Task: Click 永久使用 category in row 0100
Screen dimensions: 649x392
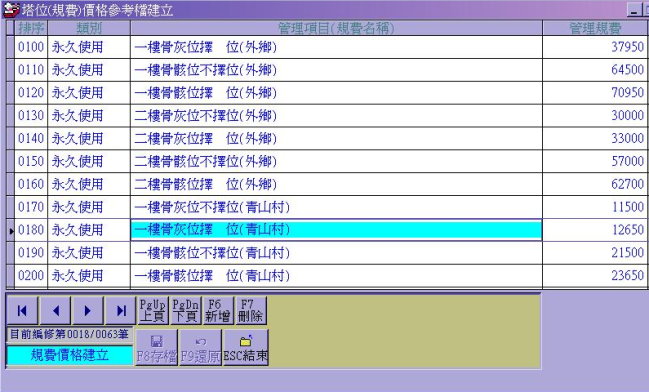Action: click(89, 47)
